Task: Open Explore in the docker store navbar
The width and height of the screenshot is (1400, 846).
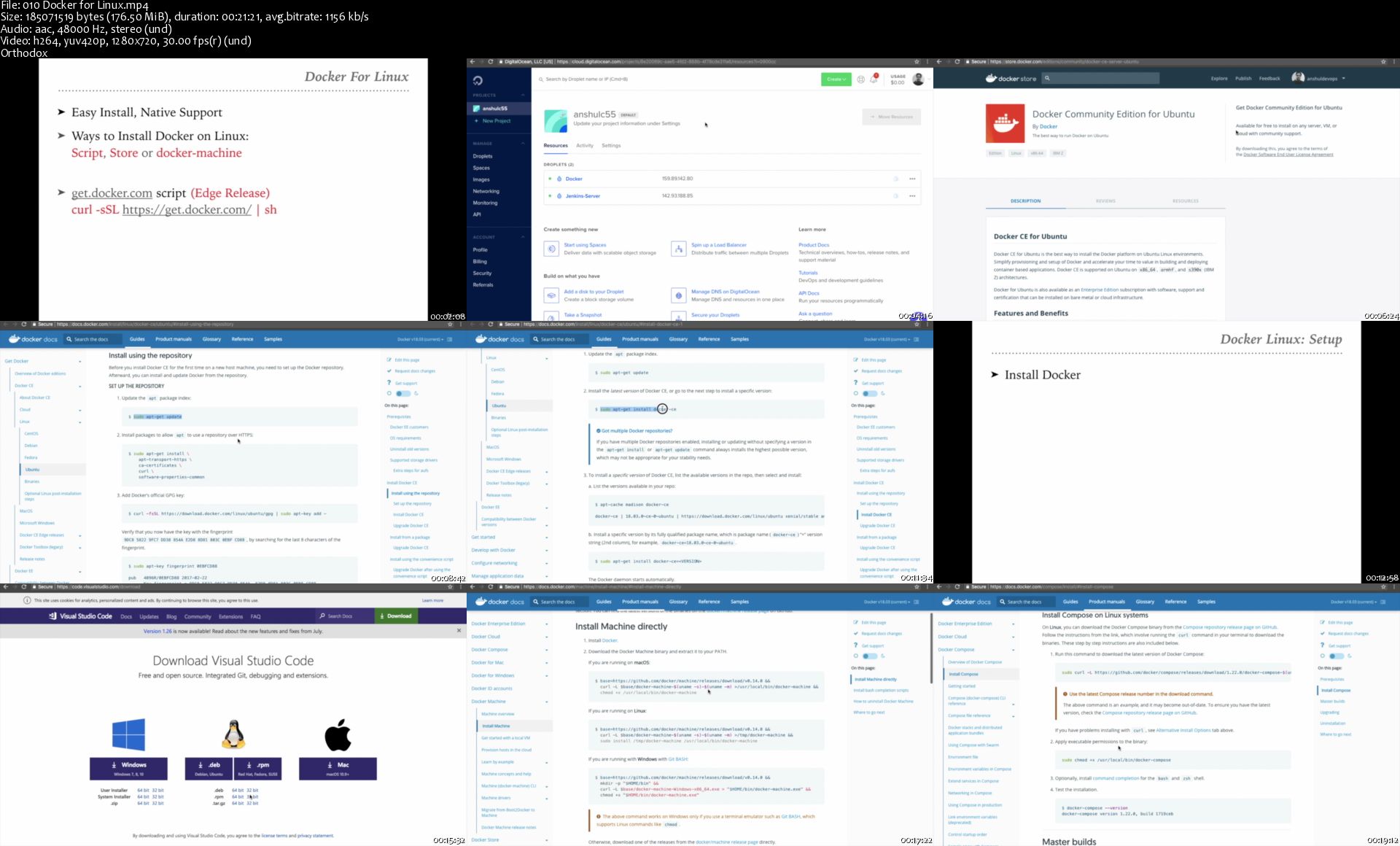Action: pos(1219,79)
